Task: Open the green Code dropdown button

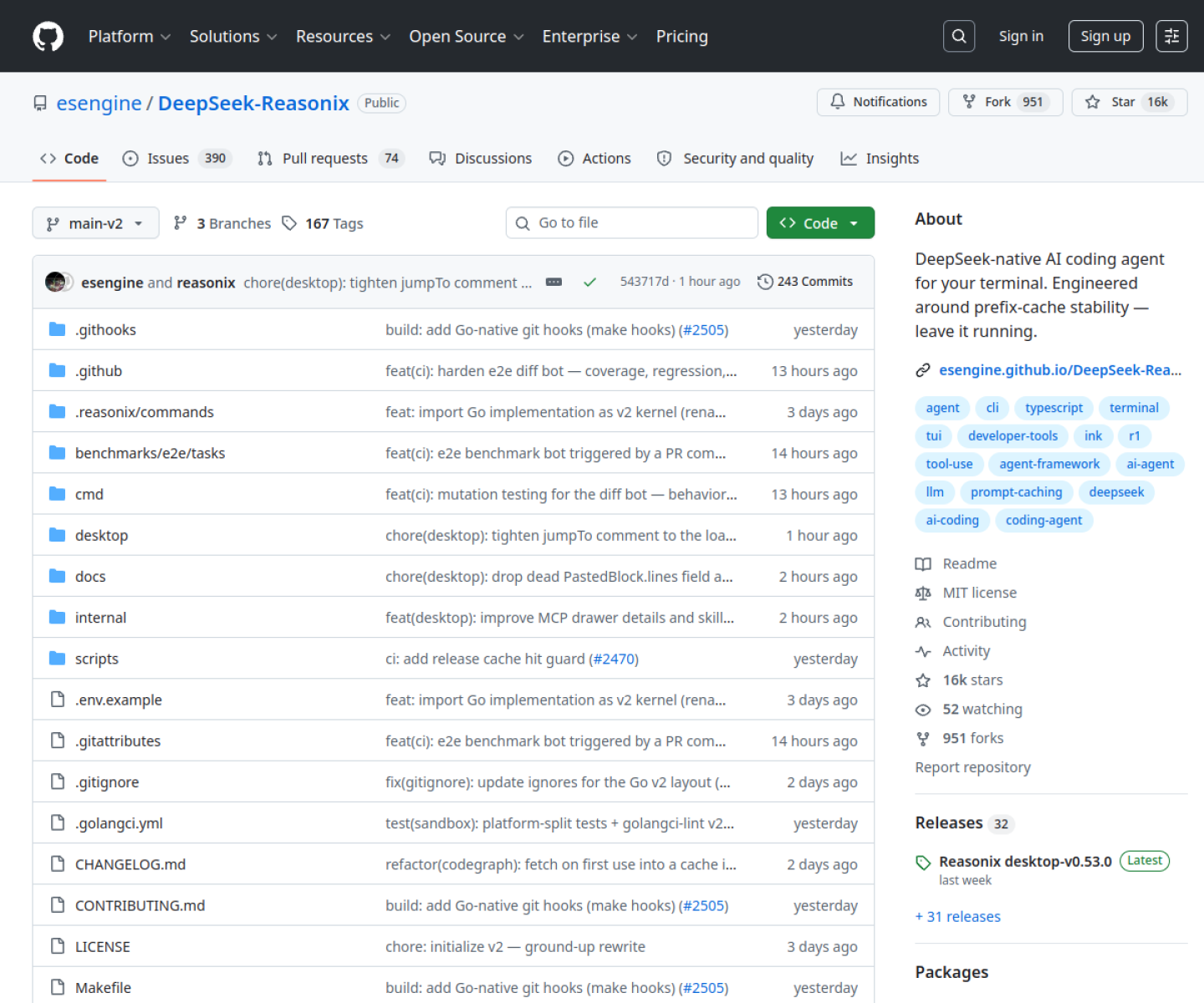Action: click(820, 223)
